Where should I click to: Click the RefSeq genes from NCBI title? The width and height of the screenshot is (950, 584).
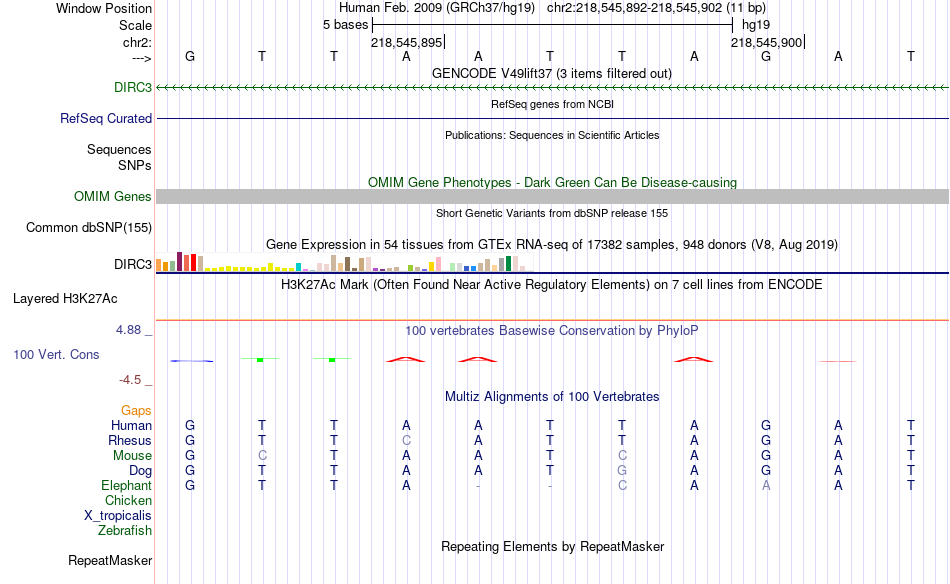click(x=552, y=104)
